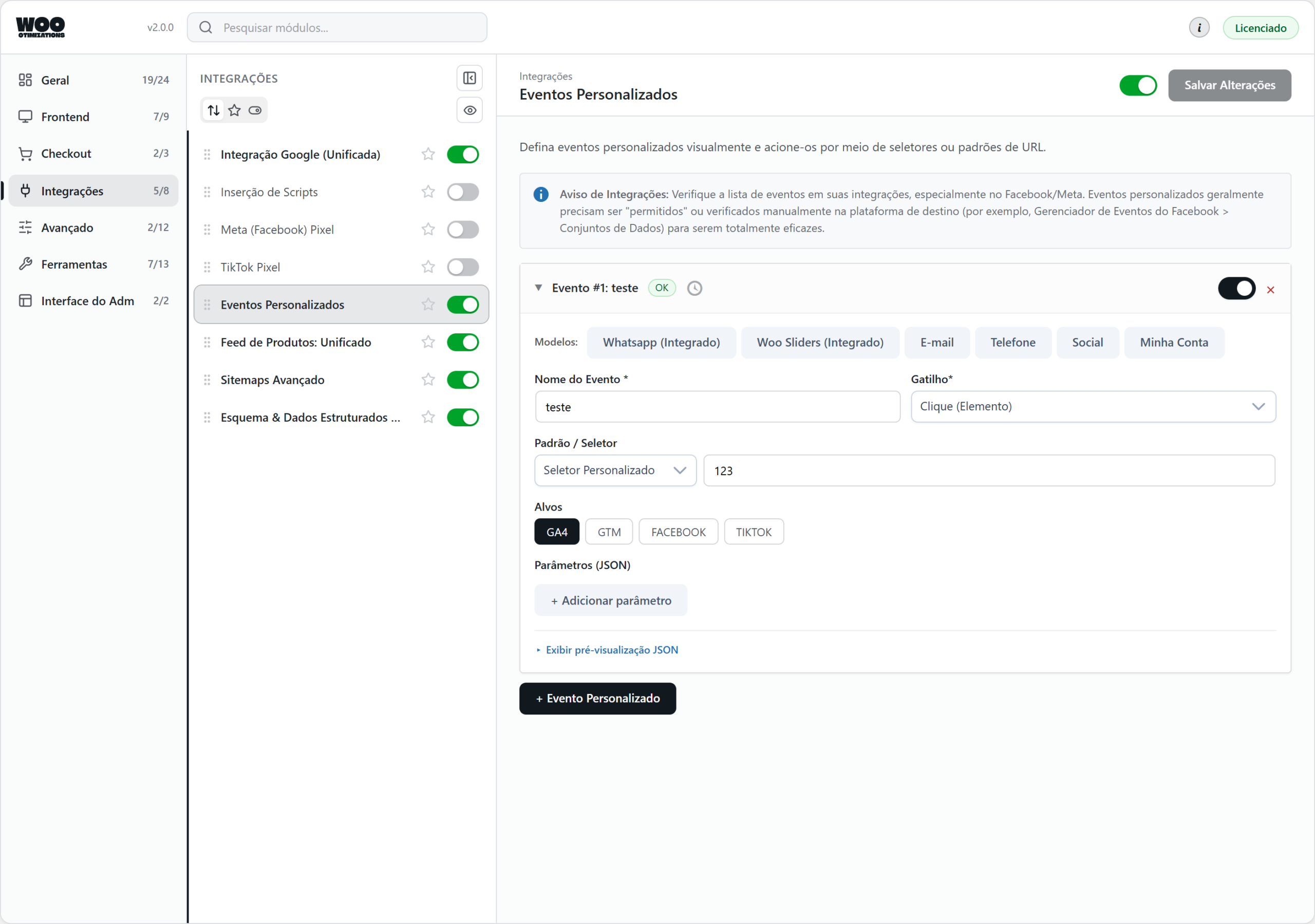The image size is (1315, 924).
Task: Toggle the Esquema & Dados Estruturados switch
Action: [462, 418]
